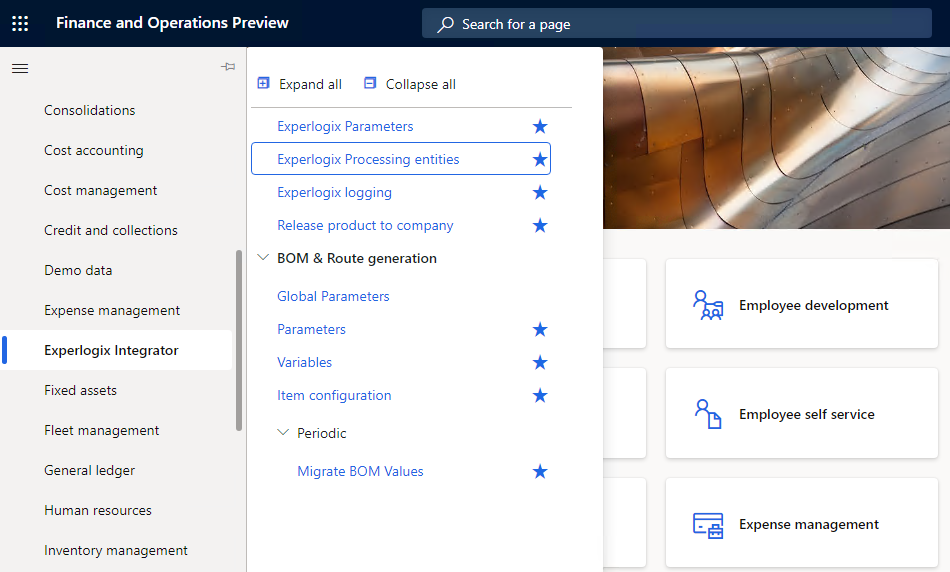Open the app launcher waffle icon
The height and width of the screenshot is (572, 950).
coord(20,23)
